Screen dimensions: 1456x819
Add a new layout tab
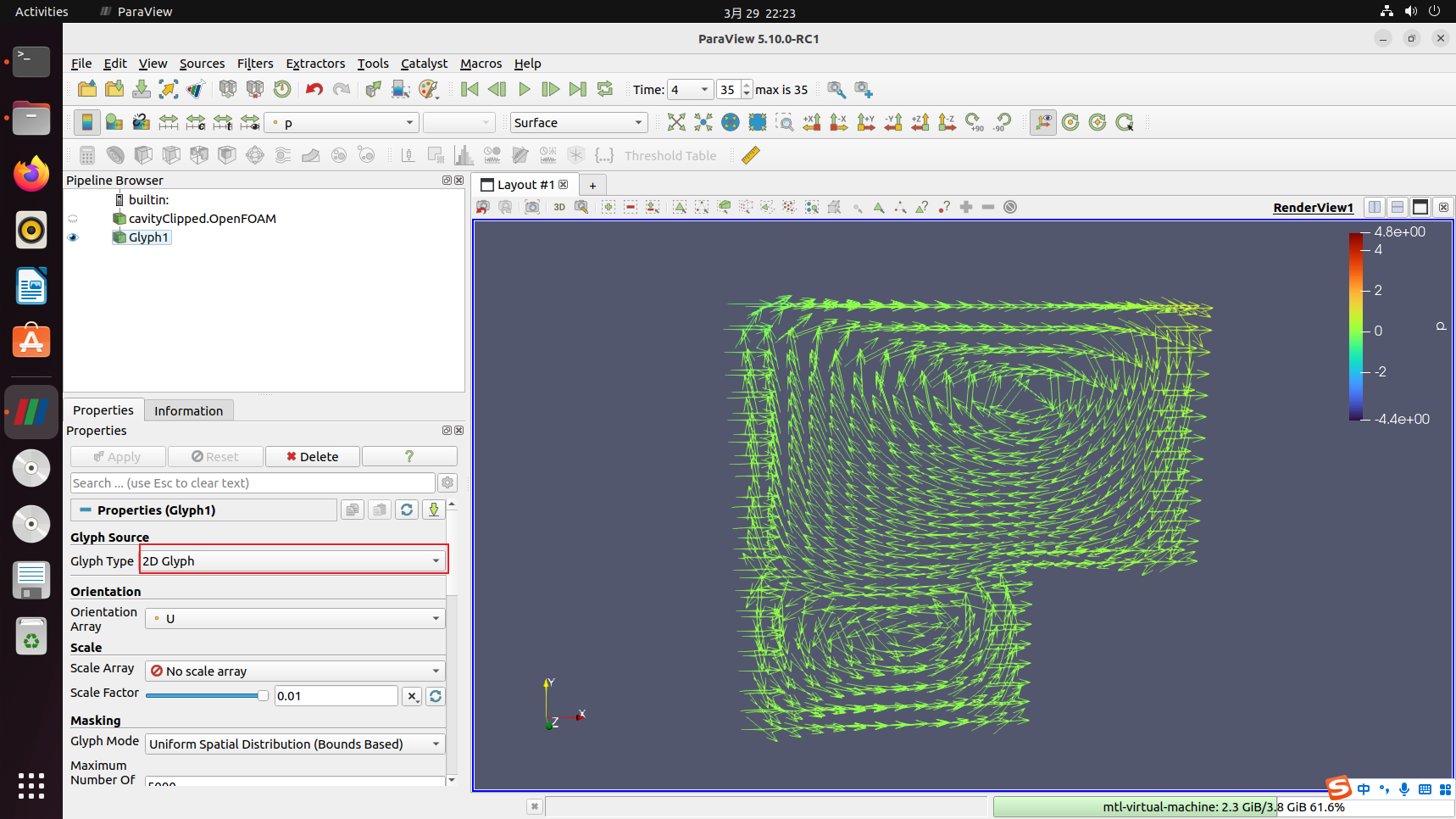click(x=592, y=185)
